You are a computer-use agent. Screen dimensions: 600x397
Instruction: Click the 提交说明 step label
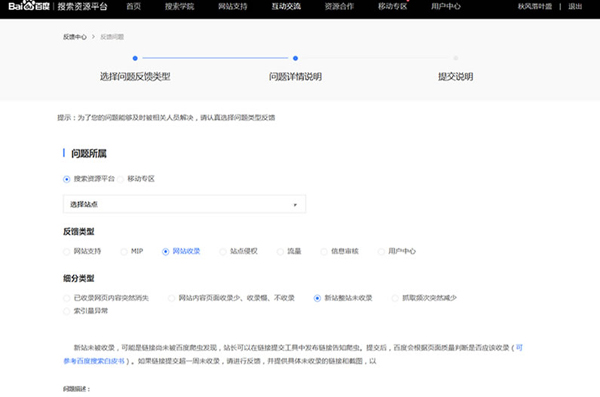pyautogui.click(x=456, y=77)
